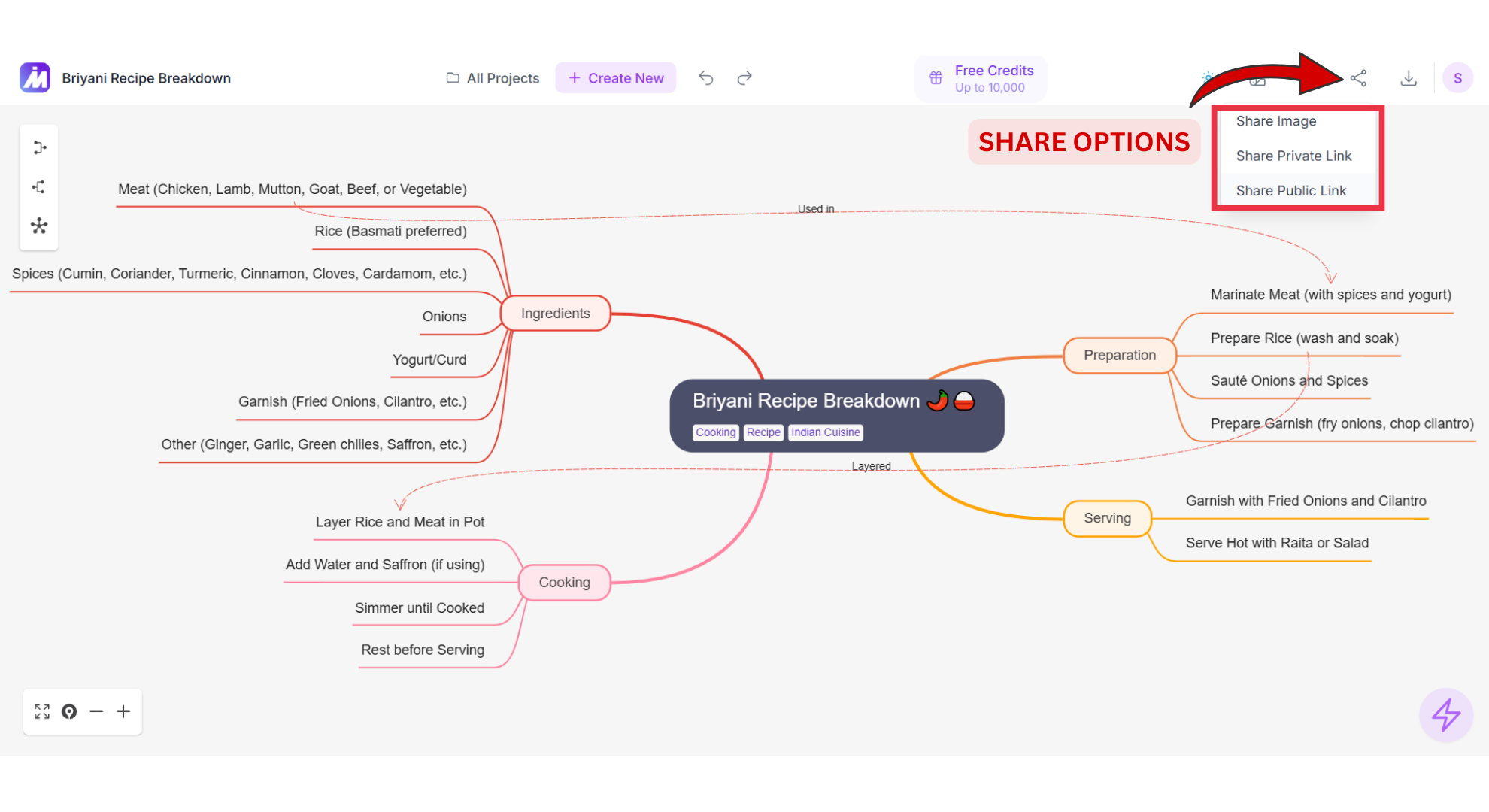This screenshot has width=1489, height=812.
Task: Choose Share Public Link option
Action: (1291, 191)
